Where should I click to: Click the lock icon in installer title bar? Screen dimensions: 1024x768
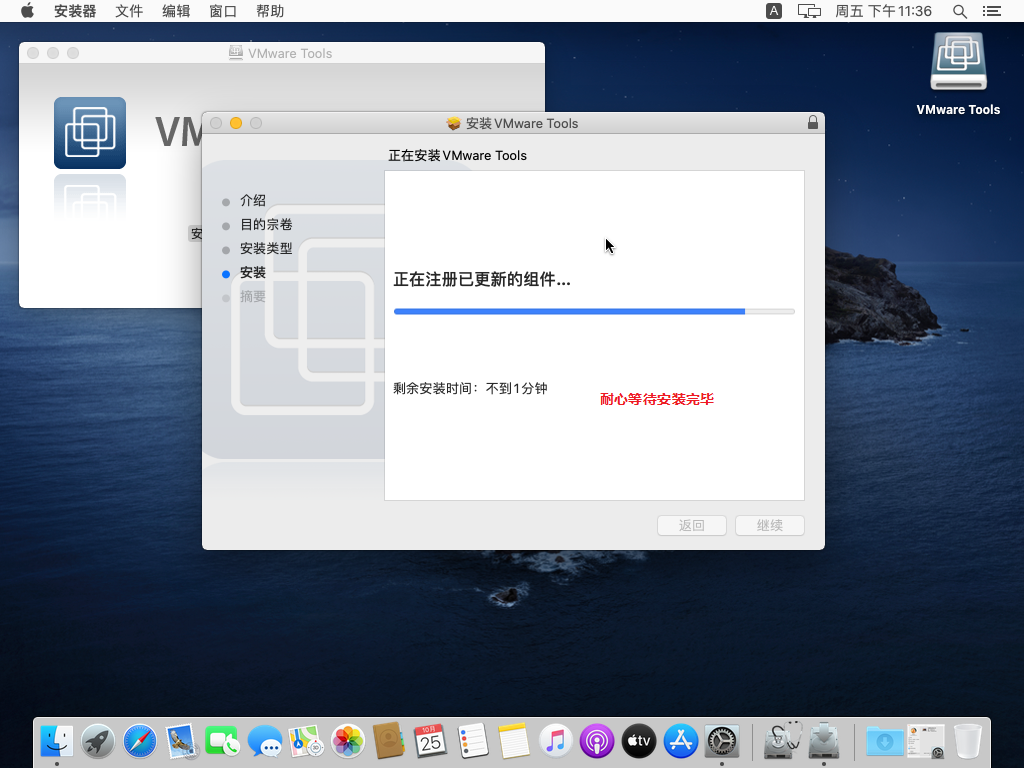point(812,122)
